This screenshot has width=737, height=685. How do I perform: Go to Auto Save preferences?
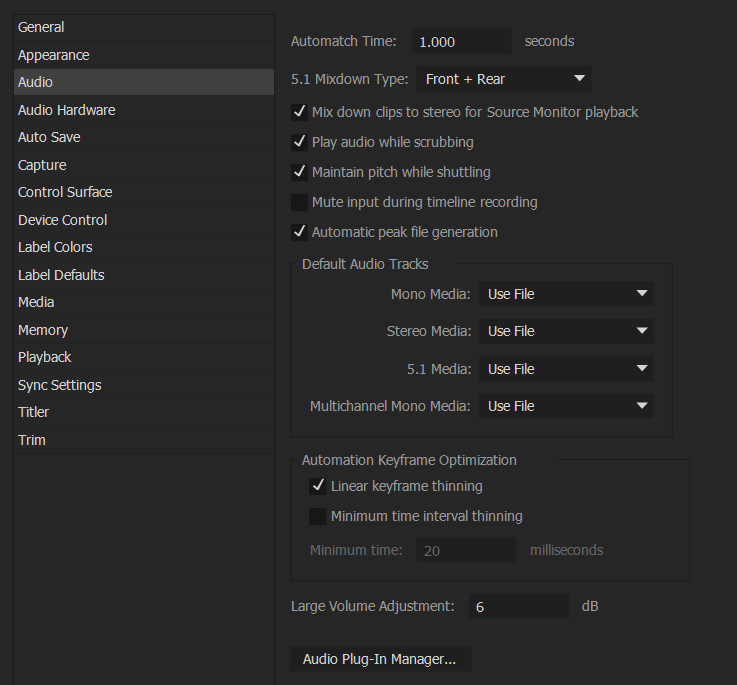(144, 137)
